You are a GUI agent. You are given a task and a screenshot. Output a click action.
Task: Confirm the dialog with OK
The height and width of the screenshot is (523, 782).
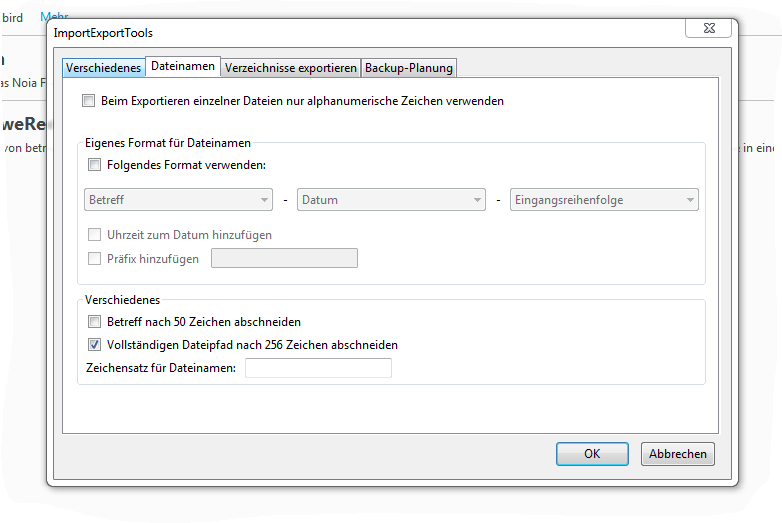click(592, 454)
